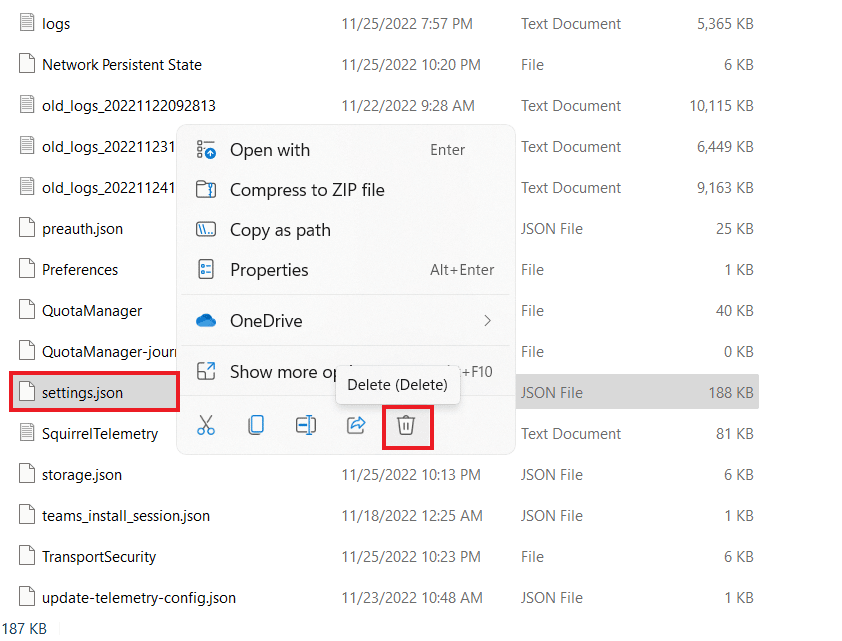This screenshot has width=842, height=641.
Task: Click the Preferences file icon
Action: (27, 269)
